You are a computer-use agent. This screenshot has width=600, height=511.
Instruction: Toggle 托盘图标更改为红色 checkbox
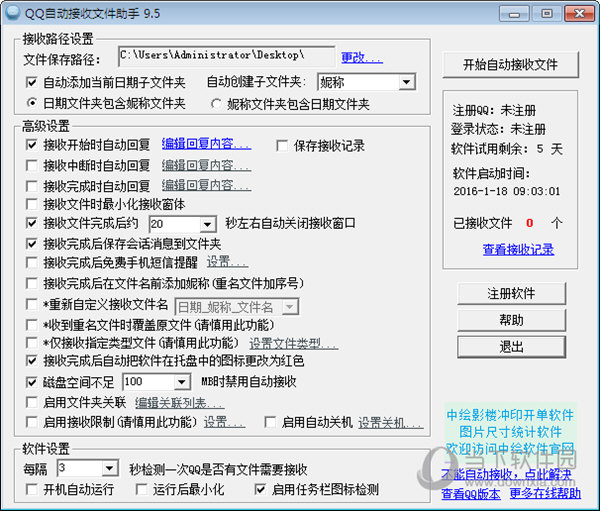[x=31, y=361]
